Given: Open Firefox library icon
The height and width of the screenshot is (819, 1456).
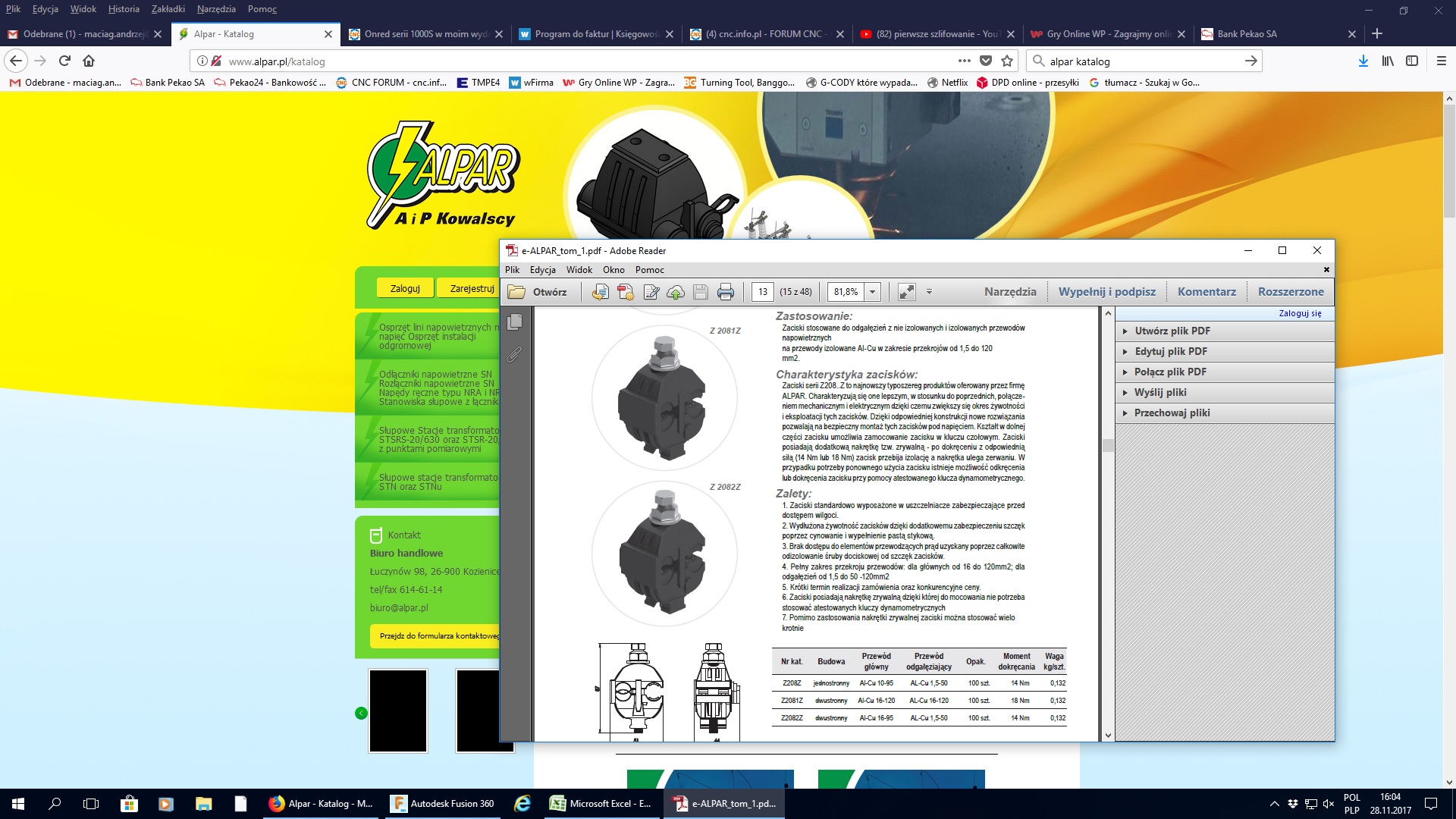Looking at the screenshot, I should (x=1388, y=61).
